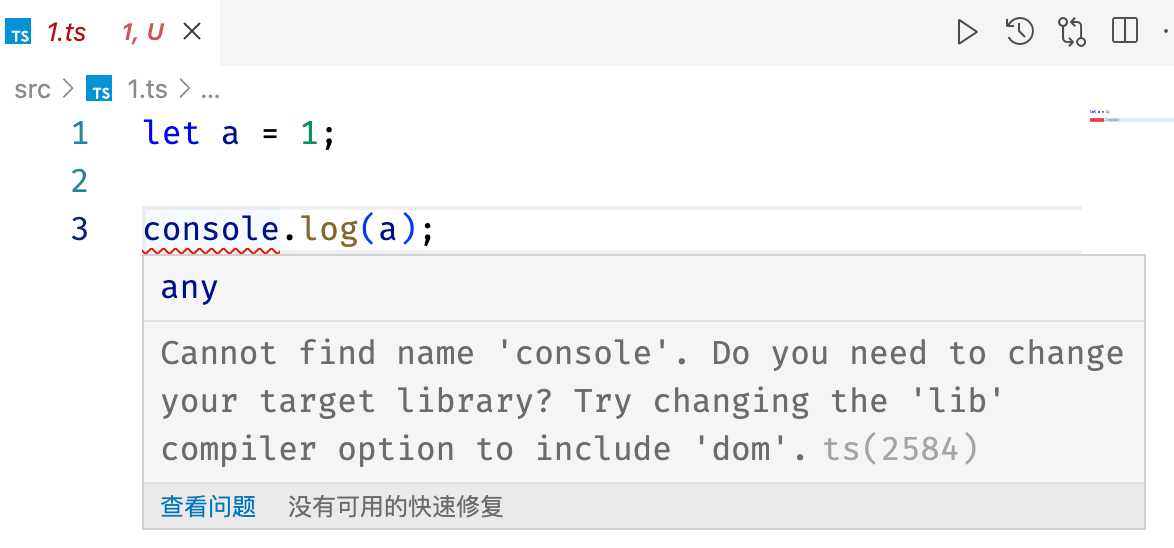The height and width of the screenshot is (548, 1174).
Task: Open the 查看问题 link in the hover
Action: coord(208,507)
